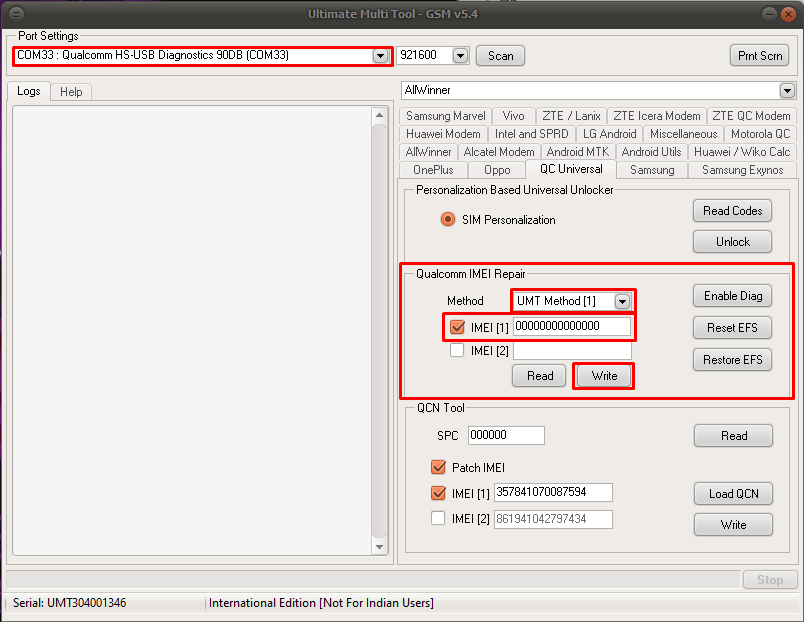The image size is (804, 622).
Task: Expand the UMT Method [1] dropdown
Action: pyautogui.click(x=622, y=301)
